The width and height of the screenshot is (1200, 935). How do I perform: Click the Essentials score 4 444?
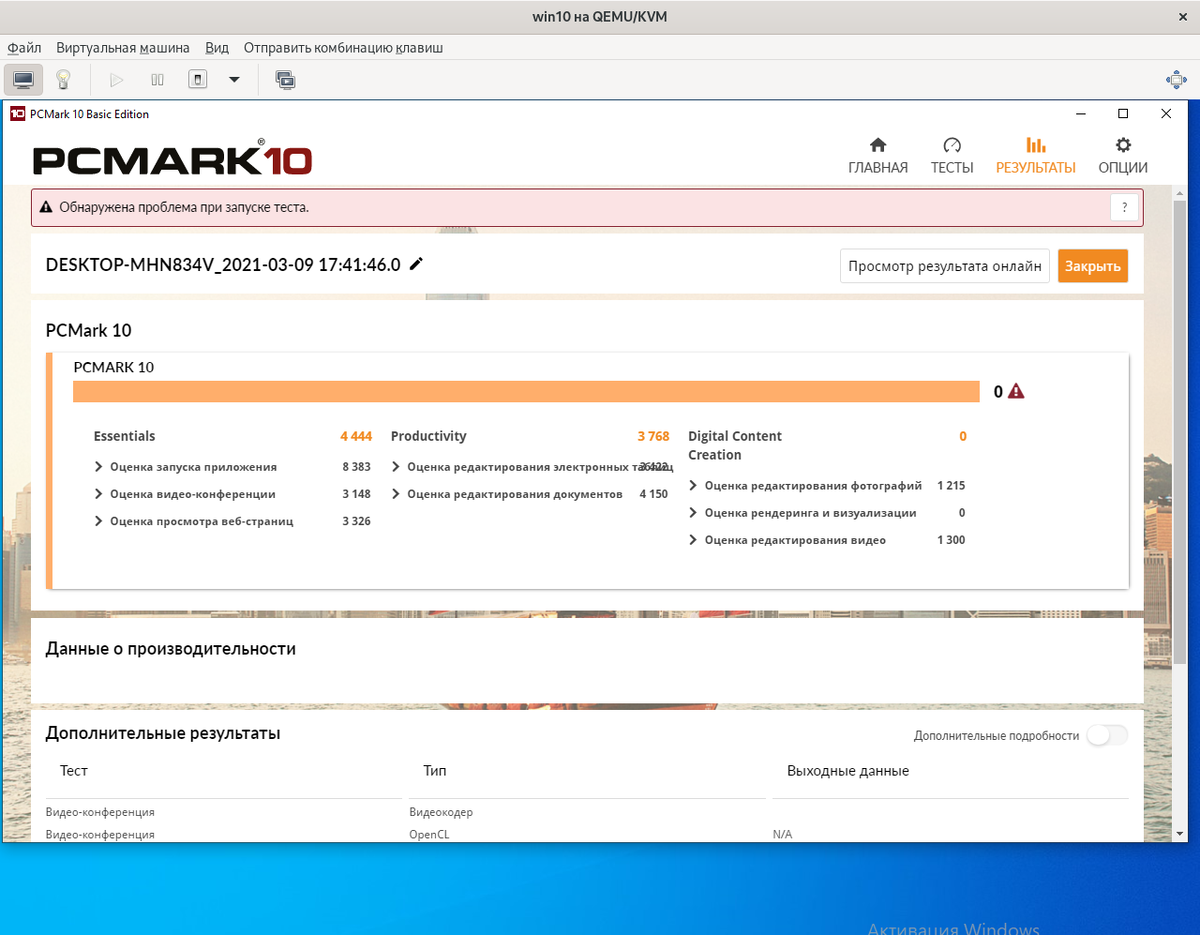click(356, 436)
